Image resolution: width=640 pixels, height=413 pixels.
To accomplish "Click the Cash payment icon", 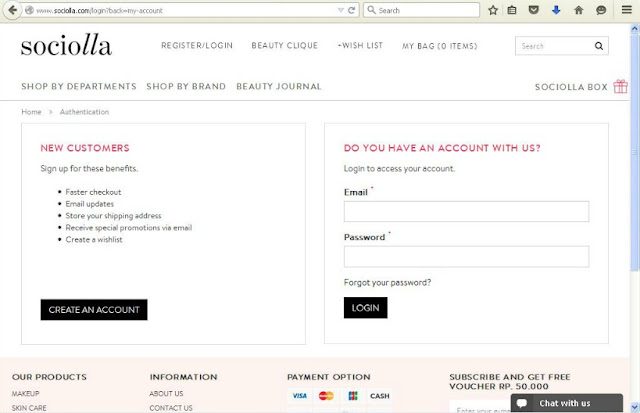I will coord(380,395).
